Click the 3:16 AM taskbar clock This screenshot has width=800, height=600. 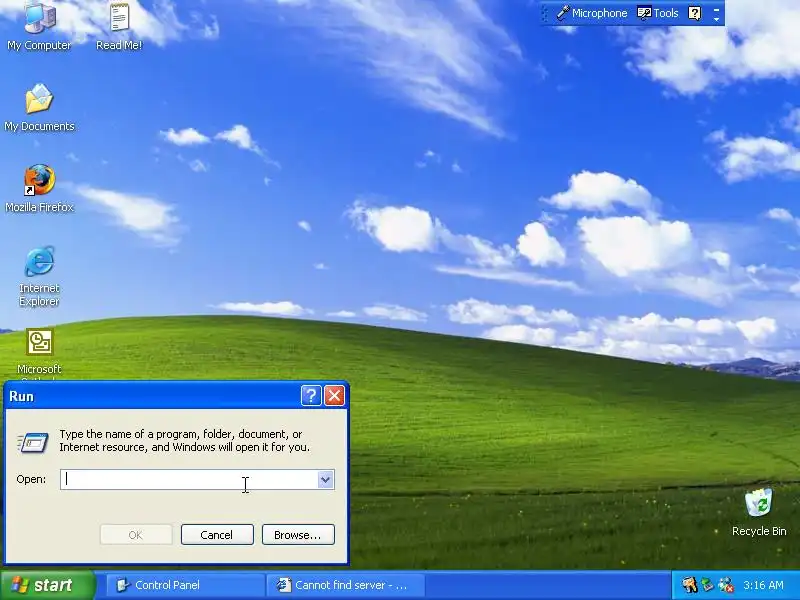tap(763, 585)
